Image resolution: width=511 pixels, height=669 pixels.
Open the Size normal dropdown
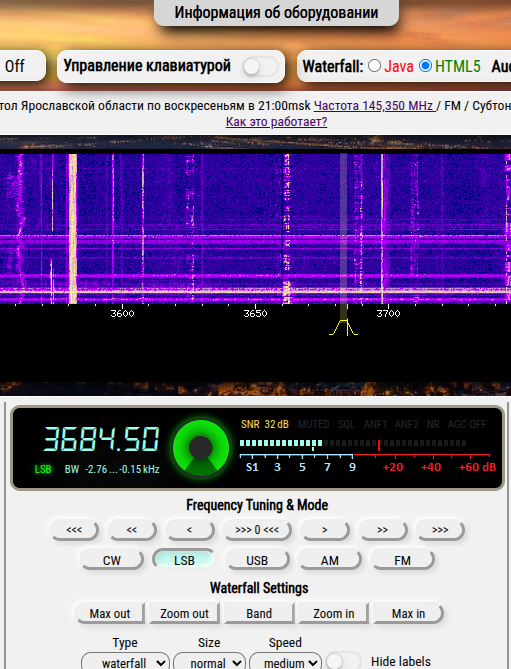pyautogui.click(x=209, y=662)
